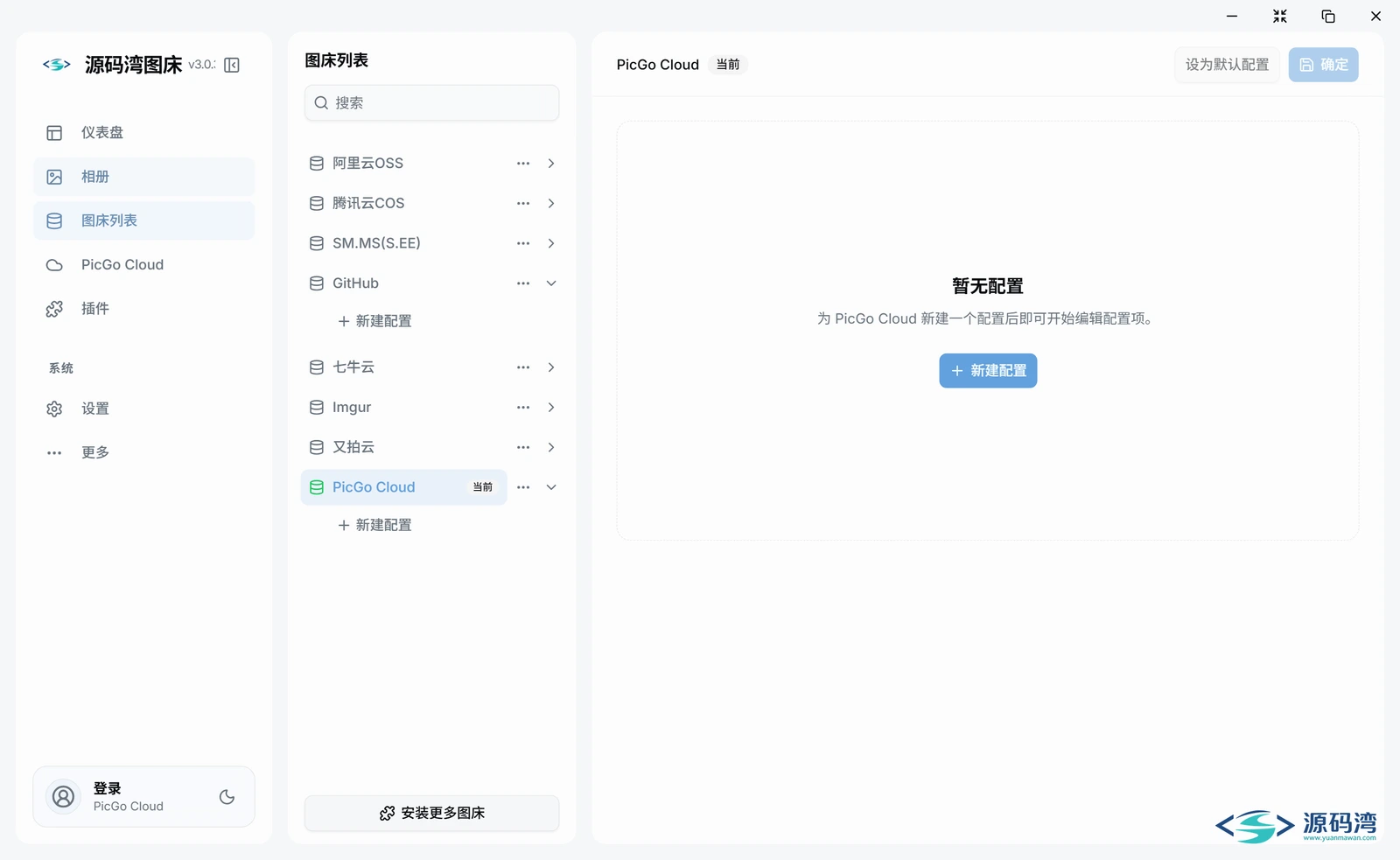Collapse the sidebar with the panel icon

(x=232, y=65)
